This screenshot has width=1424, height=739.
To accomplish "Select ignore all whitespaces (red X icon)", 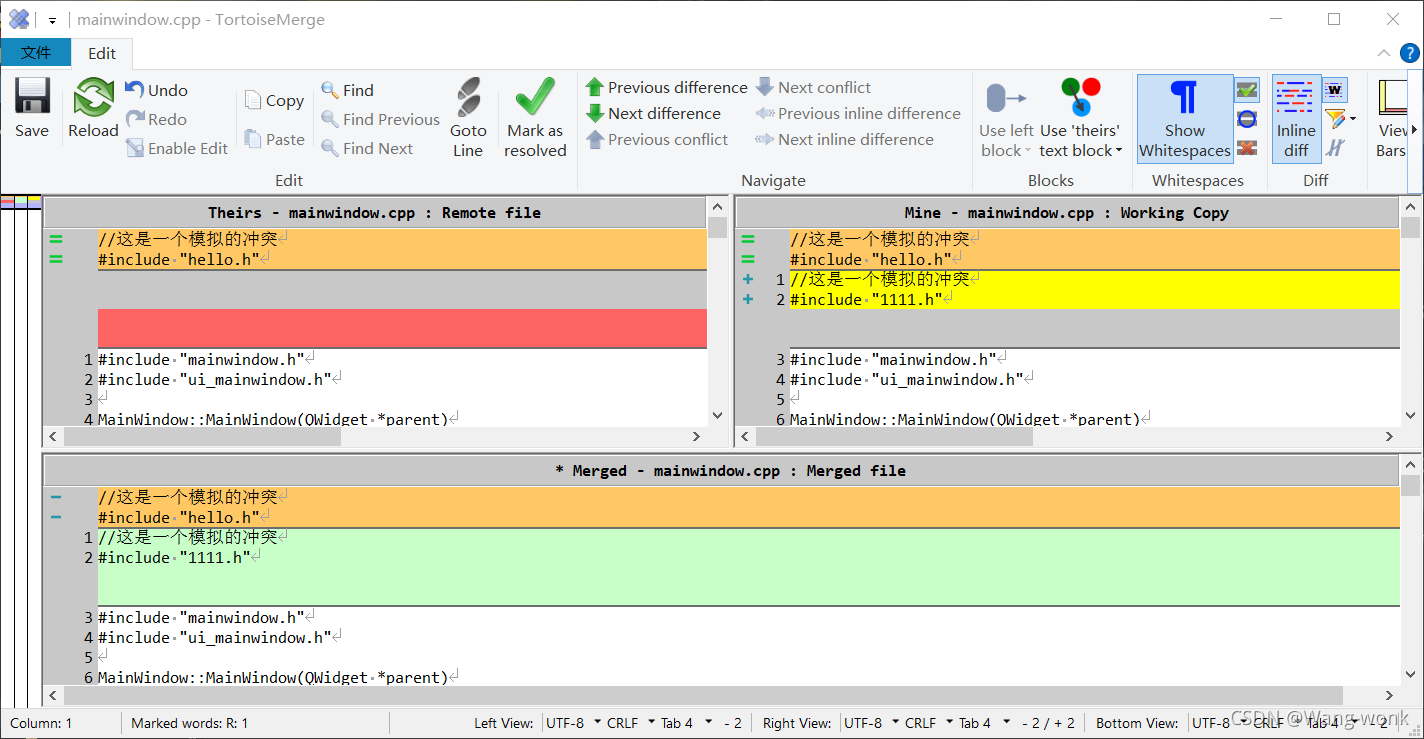I will [x=1246, y=148].
